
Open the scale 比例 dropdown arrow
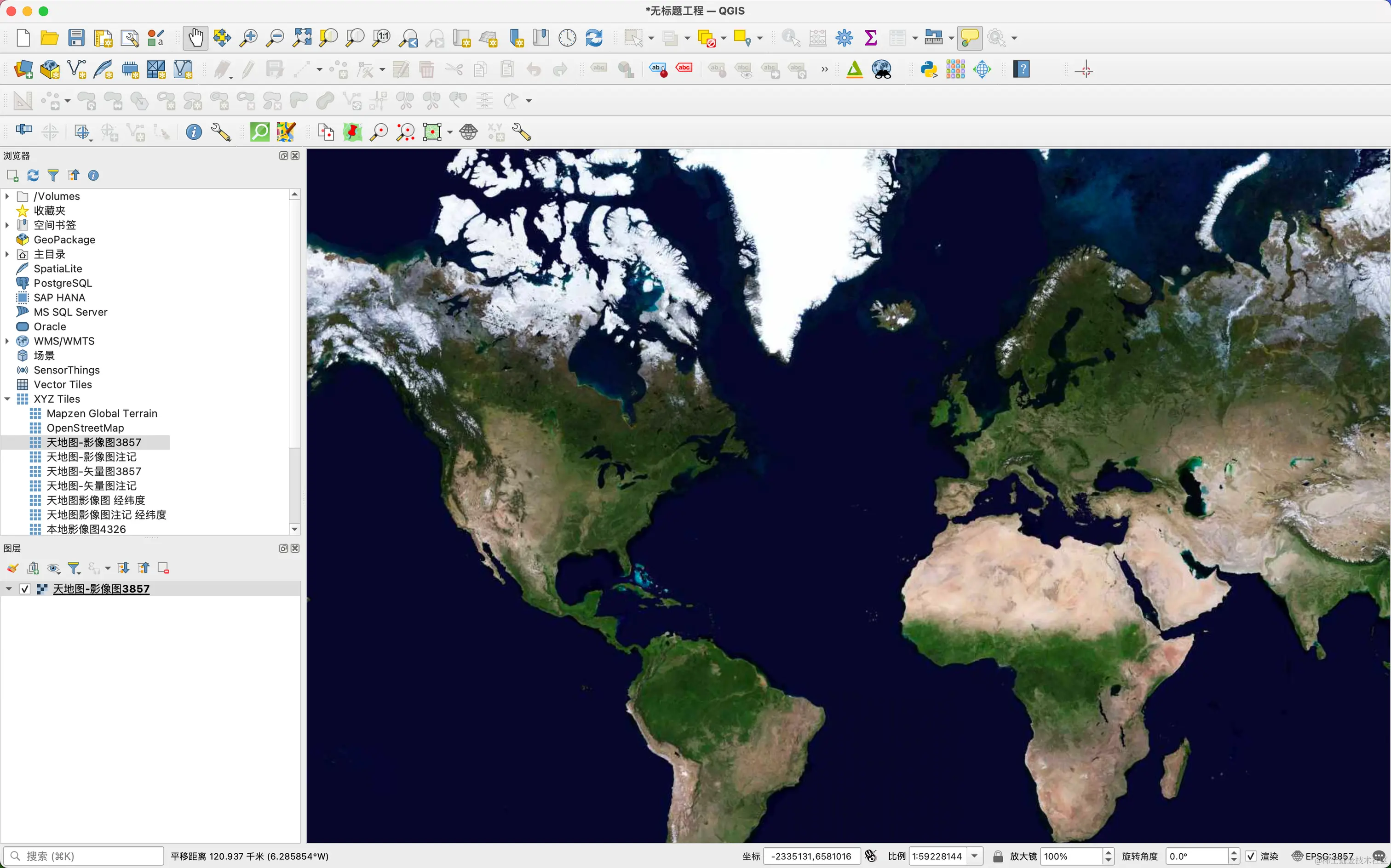tap(975, 856)
